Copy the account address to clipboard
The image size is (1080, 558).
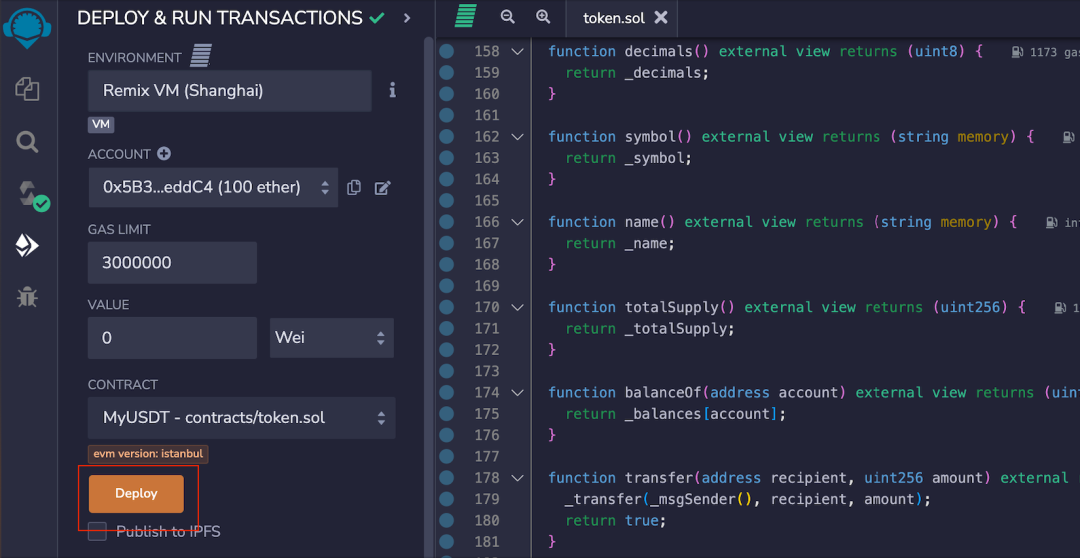point(354,187)
